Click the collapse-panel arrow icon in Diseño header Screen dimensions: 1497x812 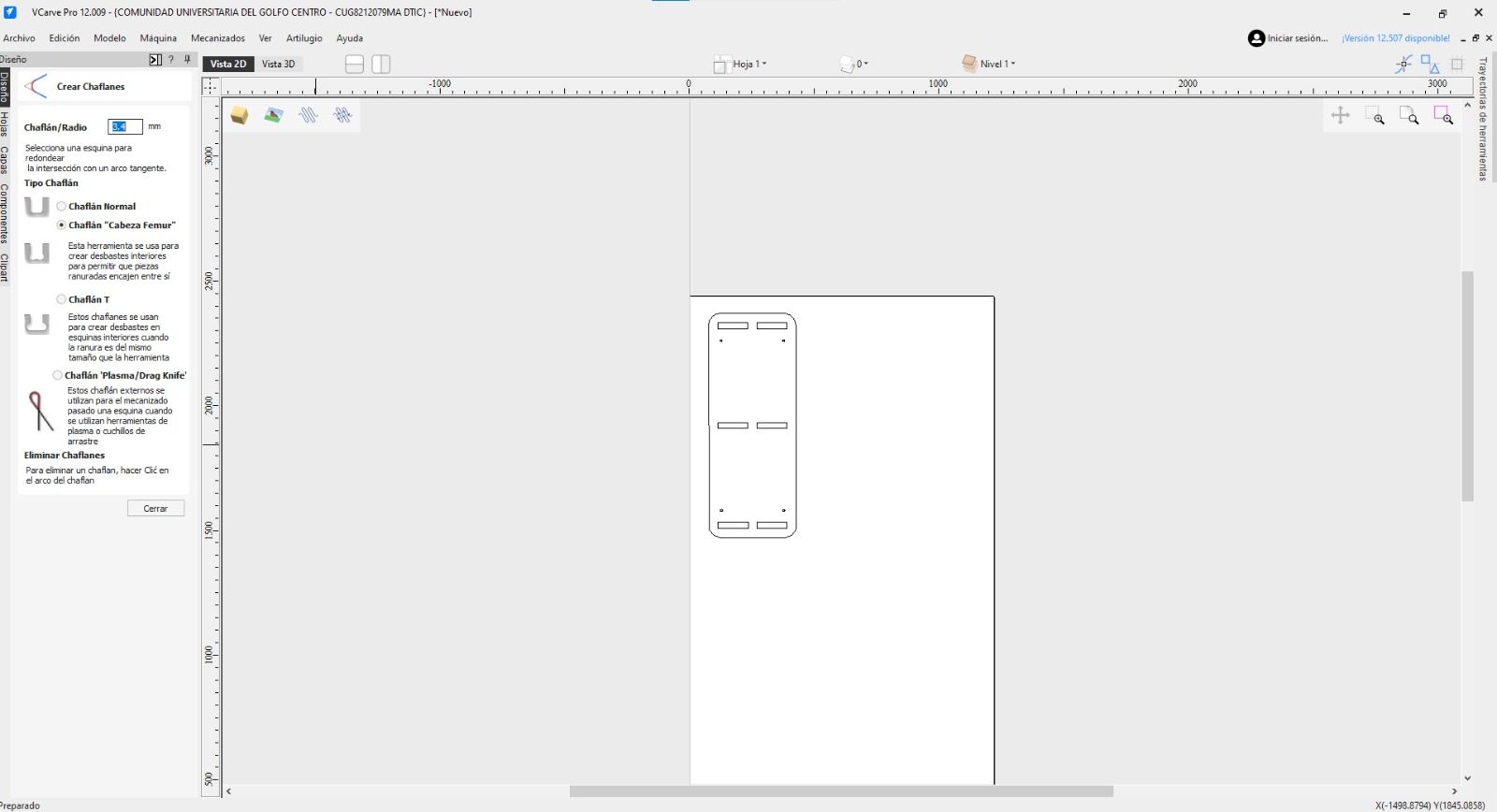[x=155, y=60]
